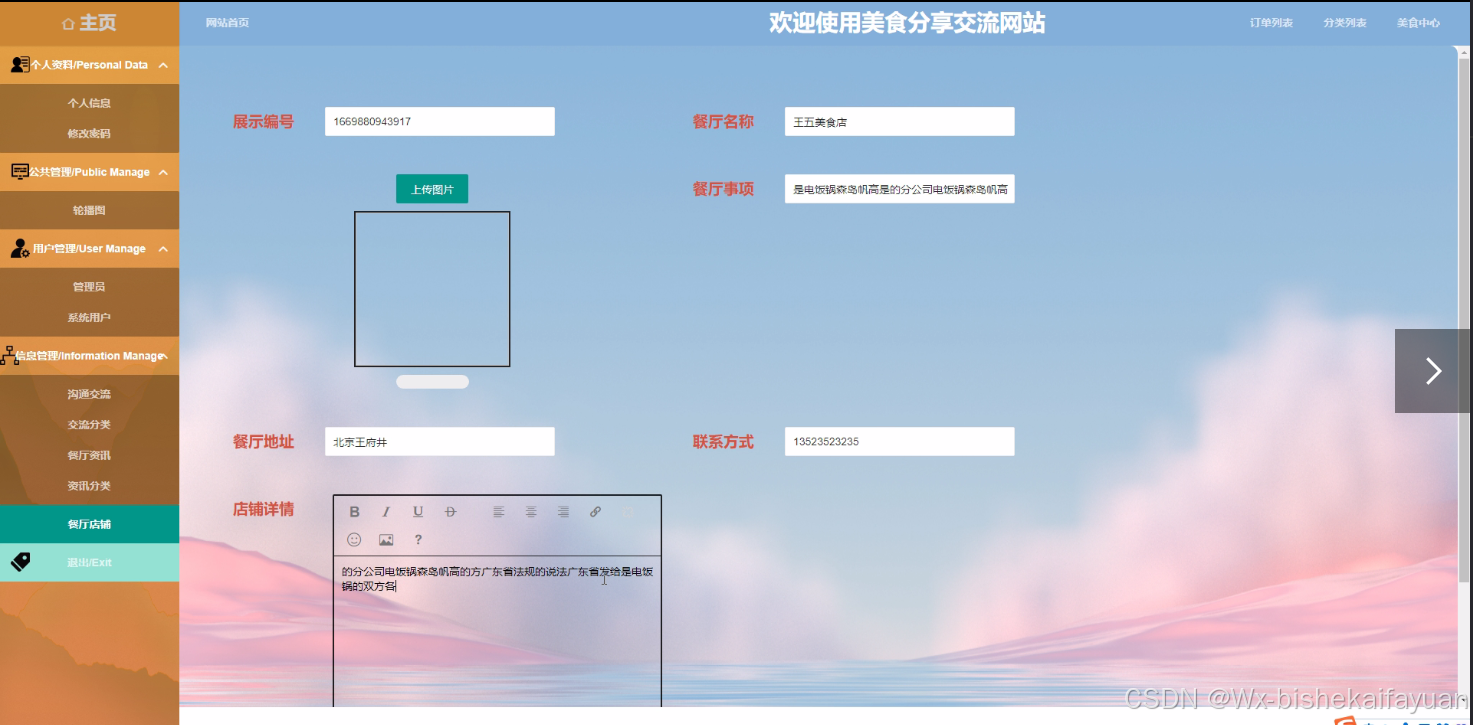Insert an image in editor
The width and height of the screenshot is (1473, 725).
pyautogui.click(x=386, y=540)
